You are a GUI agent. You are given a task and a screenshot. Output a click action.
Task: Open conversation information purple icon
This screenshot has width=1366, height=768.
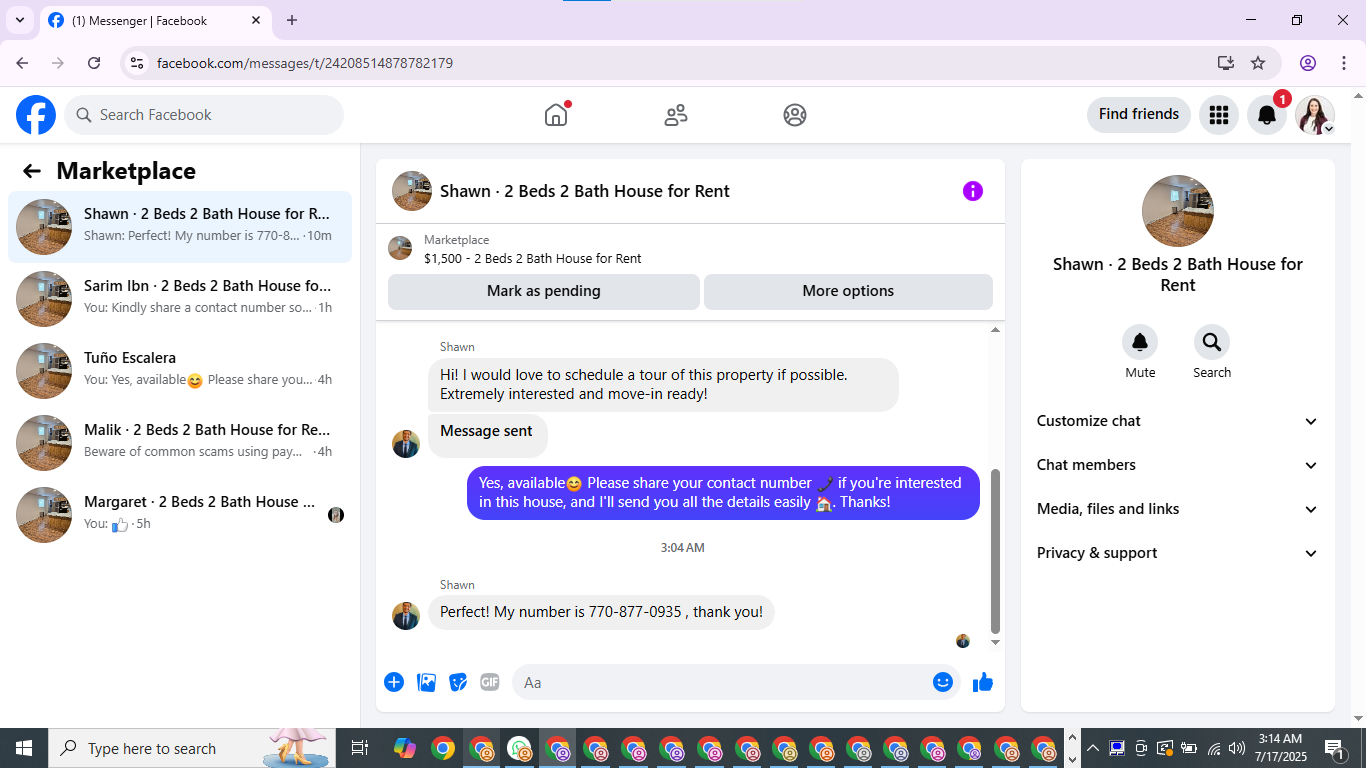973,191
